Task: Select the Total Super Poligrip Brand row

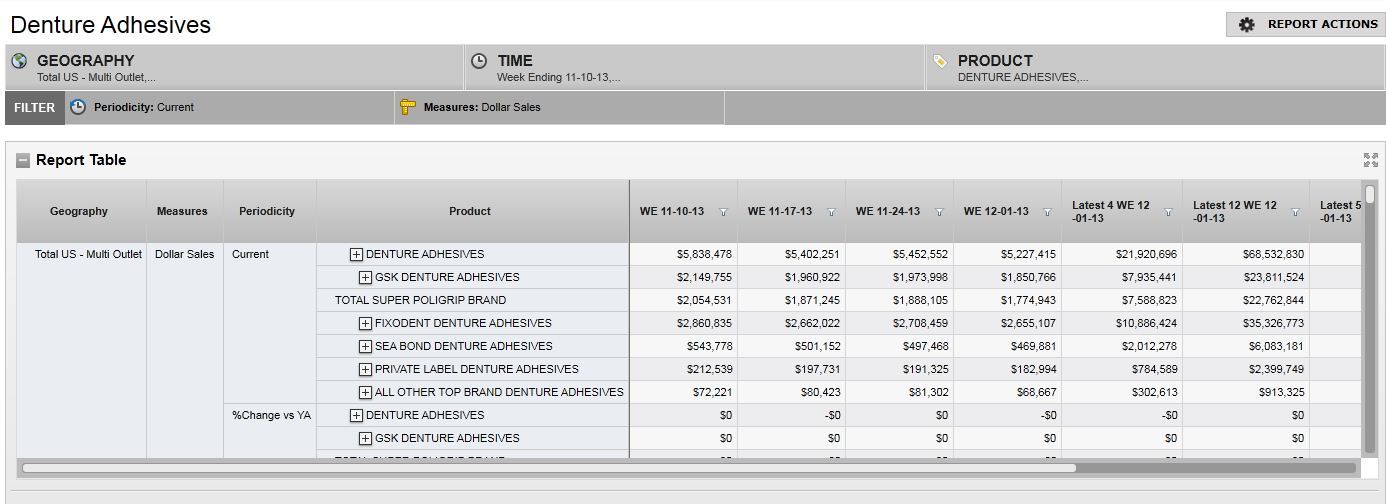Action: tap(420, 300)
